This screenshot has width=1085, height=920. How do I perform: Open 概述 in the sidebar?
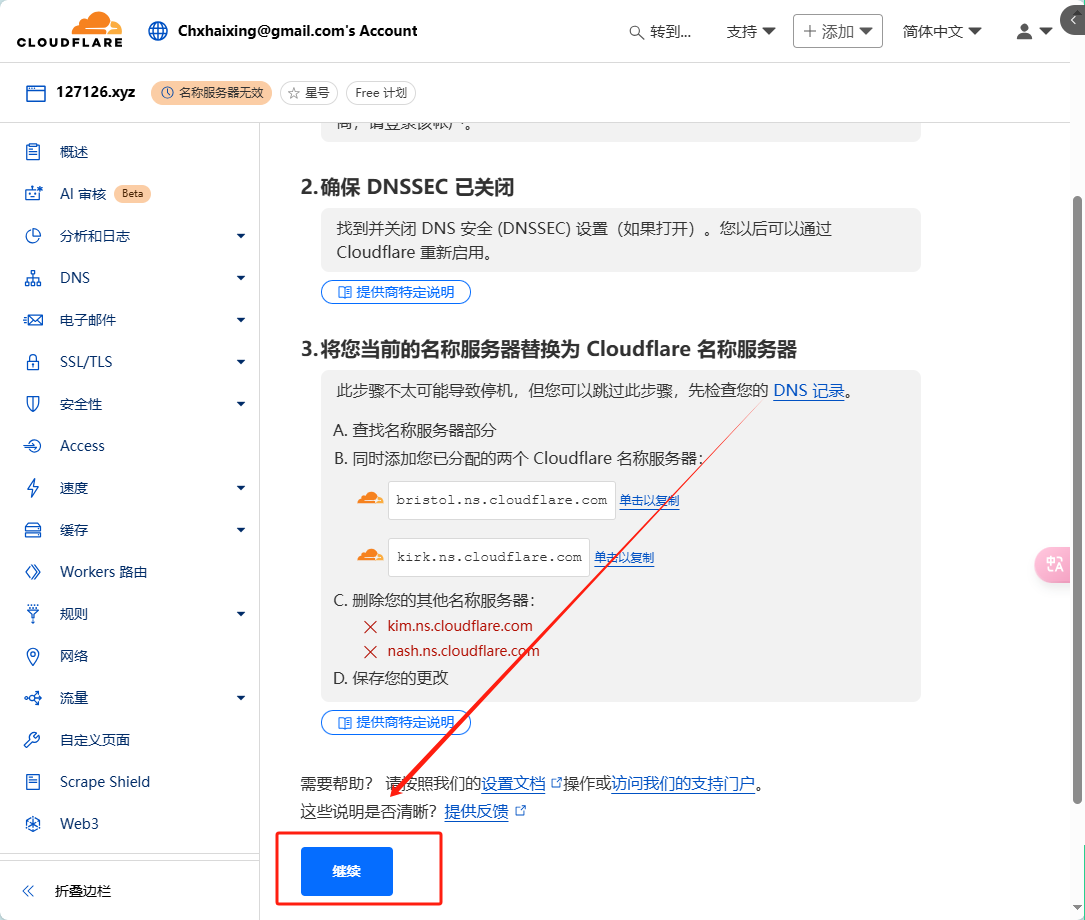pyautogui.click(x=74, y=152)
